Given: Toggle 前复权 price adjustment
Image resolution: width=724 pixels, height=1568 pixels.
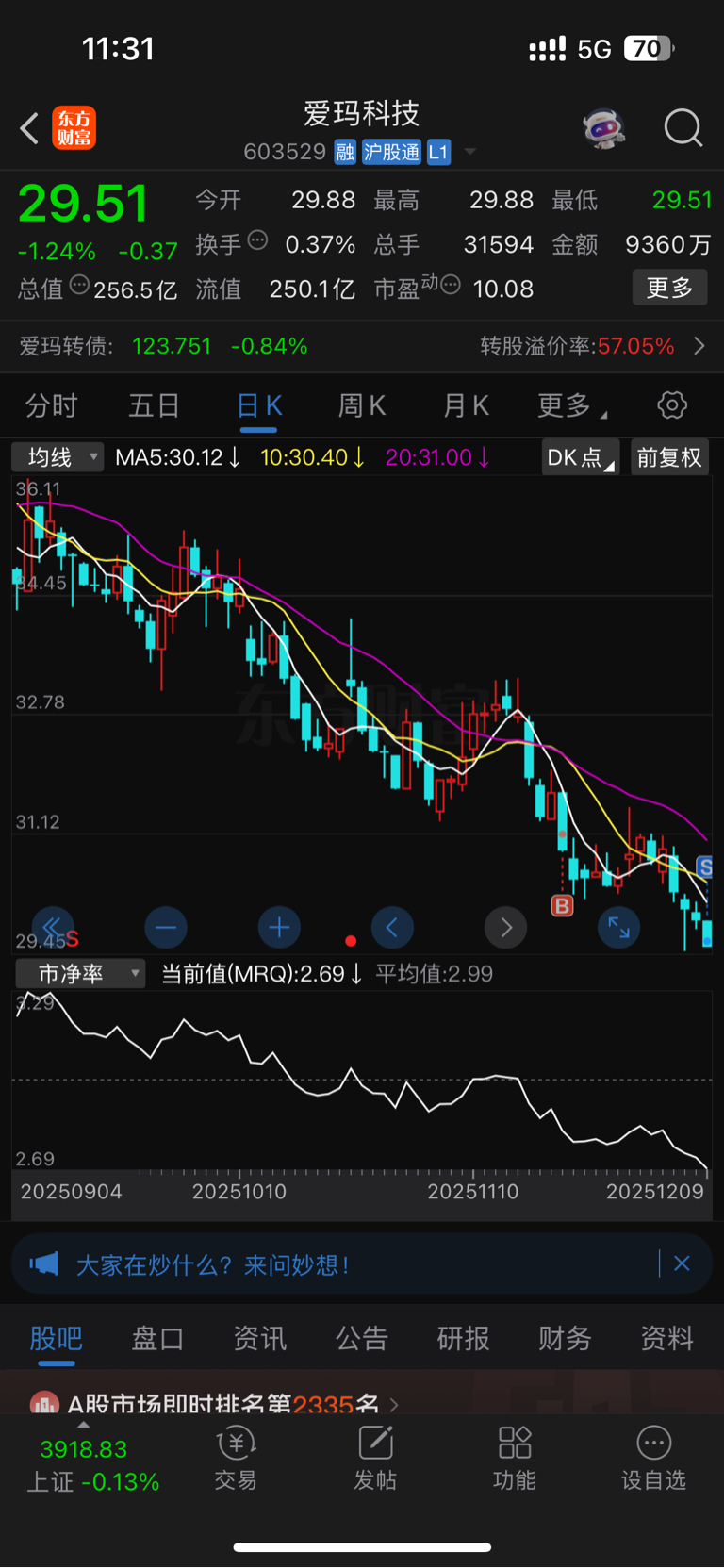Looking at the screenshot, I should pos(669,457).
